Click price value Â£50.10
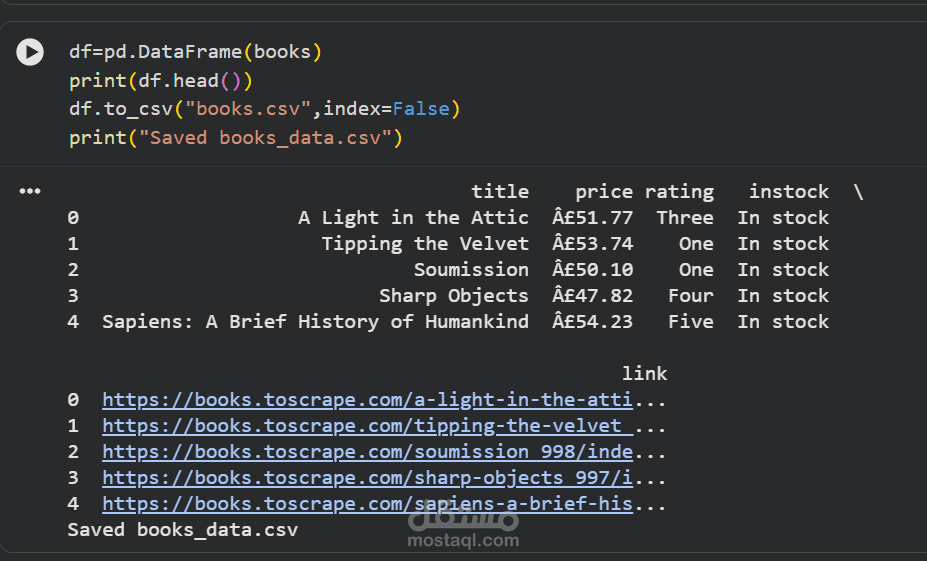 592,270
